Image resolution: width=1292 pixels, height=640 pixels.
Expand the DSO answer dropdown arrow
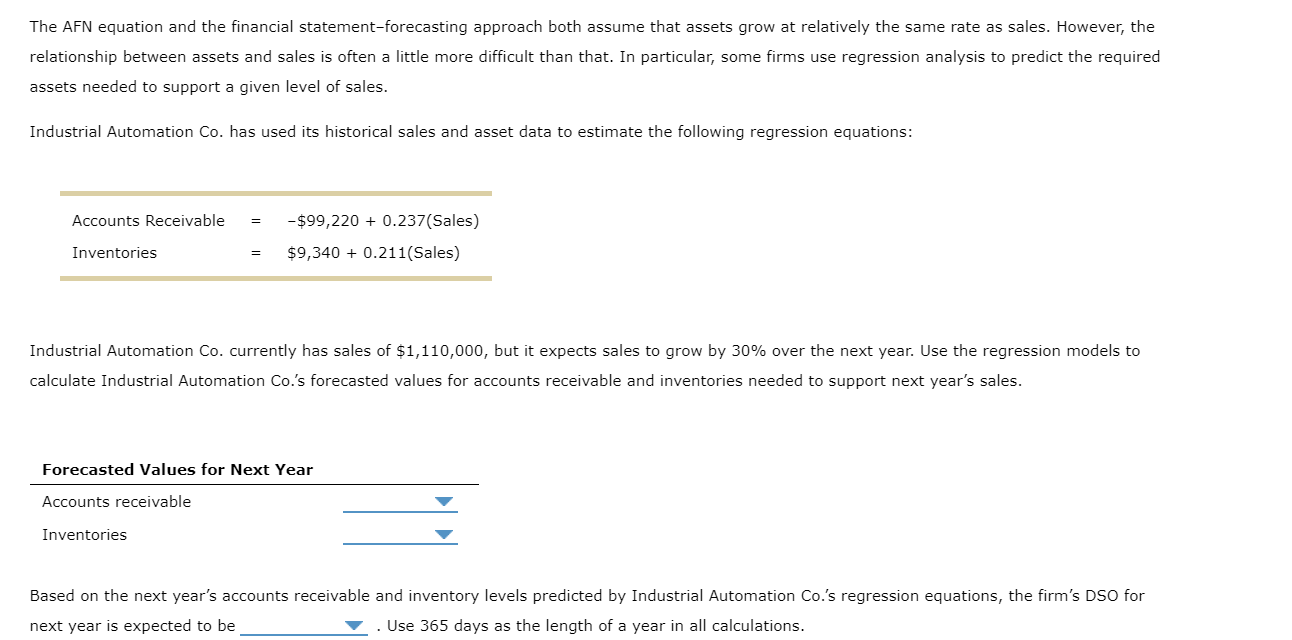pos(355,626)
